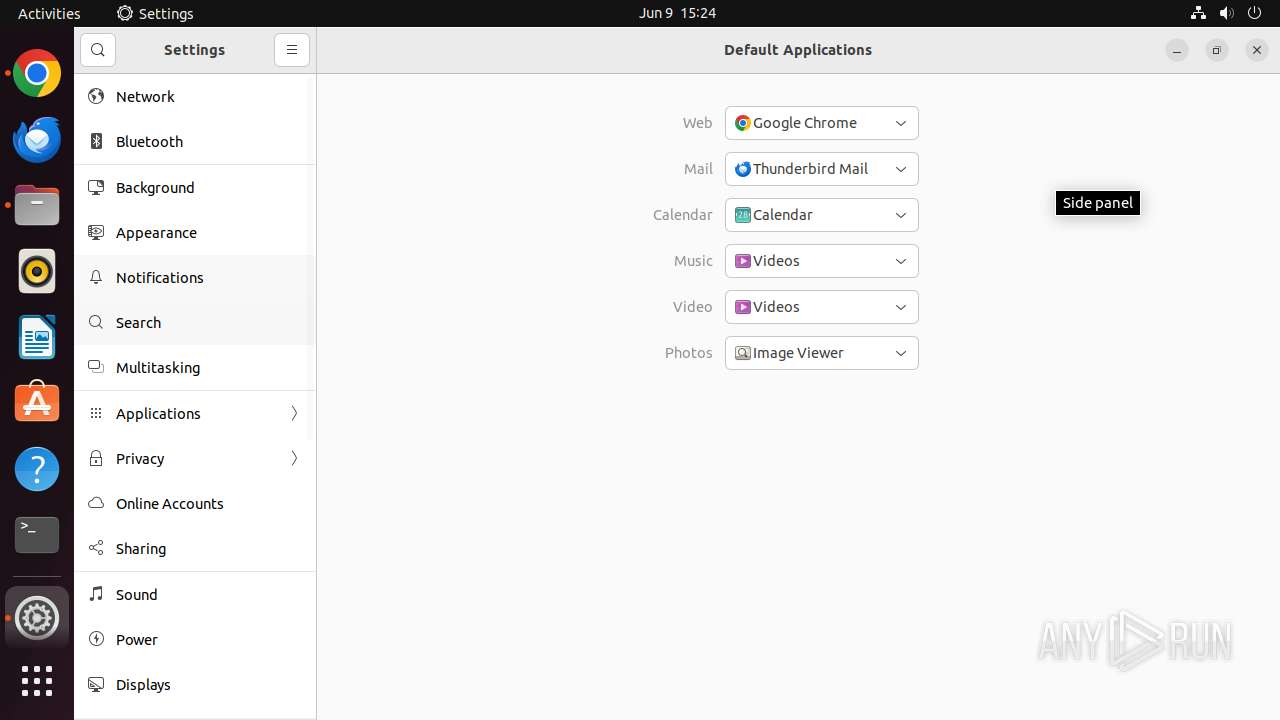Restore the Settings window size
Viewport: 1280px width, 720px height.
point(1217,50)
